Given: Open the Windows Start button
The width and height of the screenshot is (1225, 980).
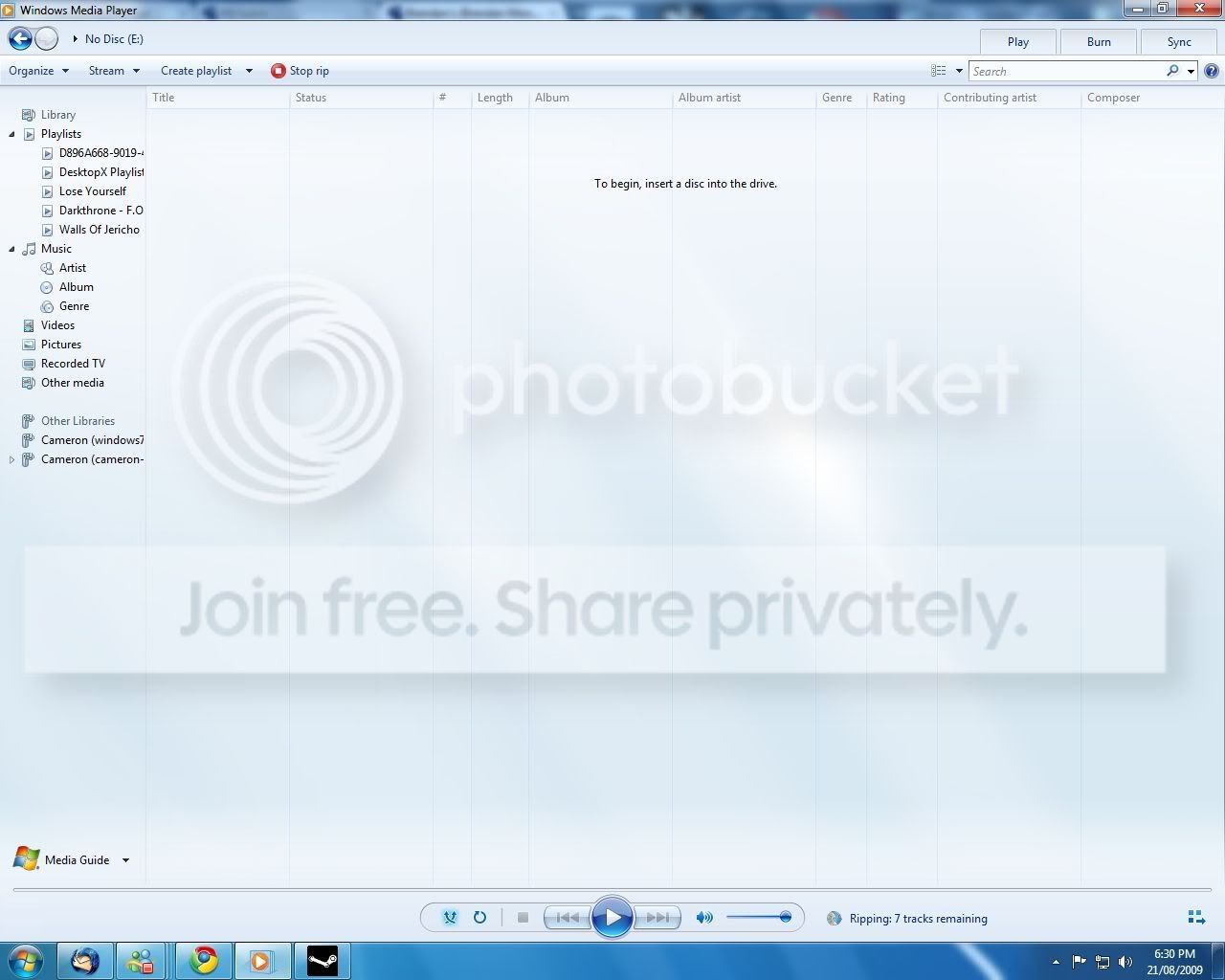Looking at the screenshot, I should [27, 960].
